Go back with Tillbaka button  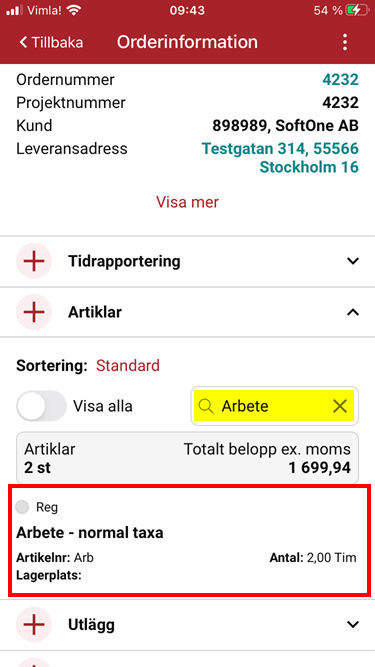pos(51,43)
